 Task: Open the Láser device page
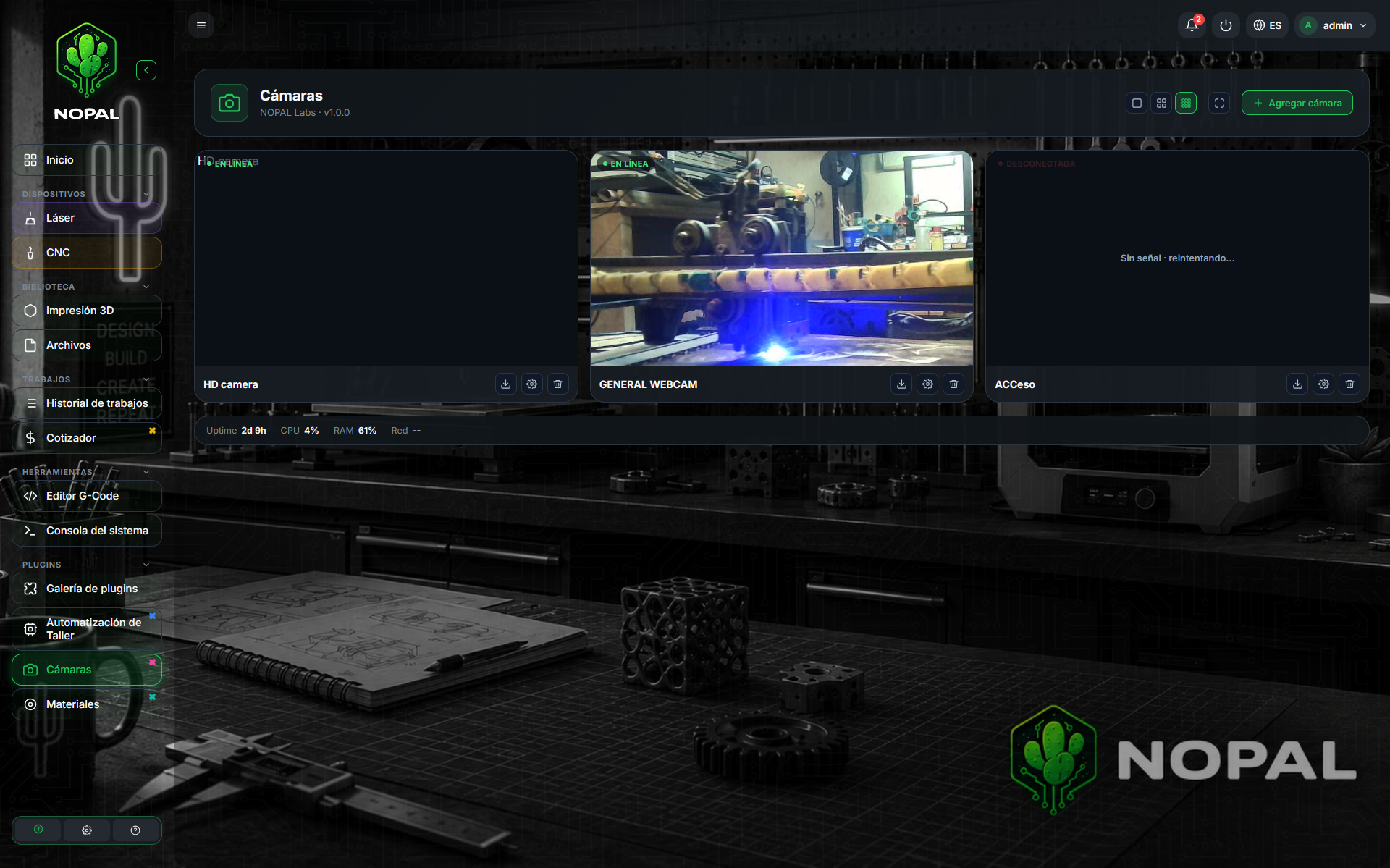(x=87, y=218)
